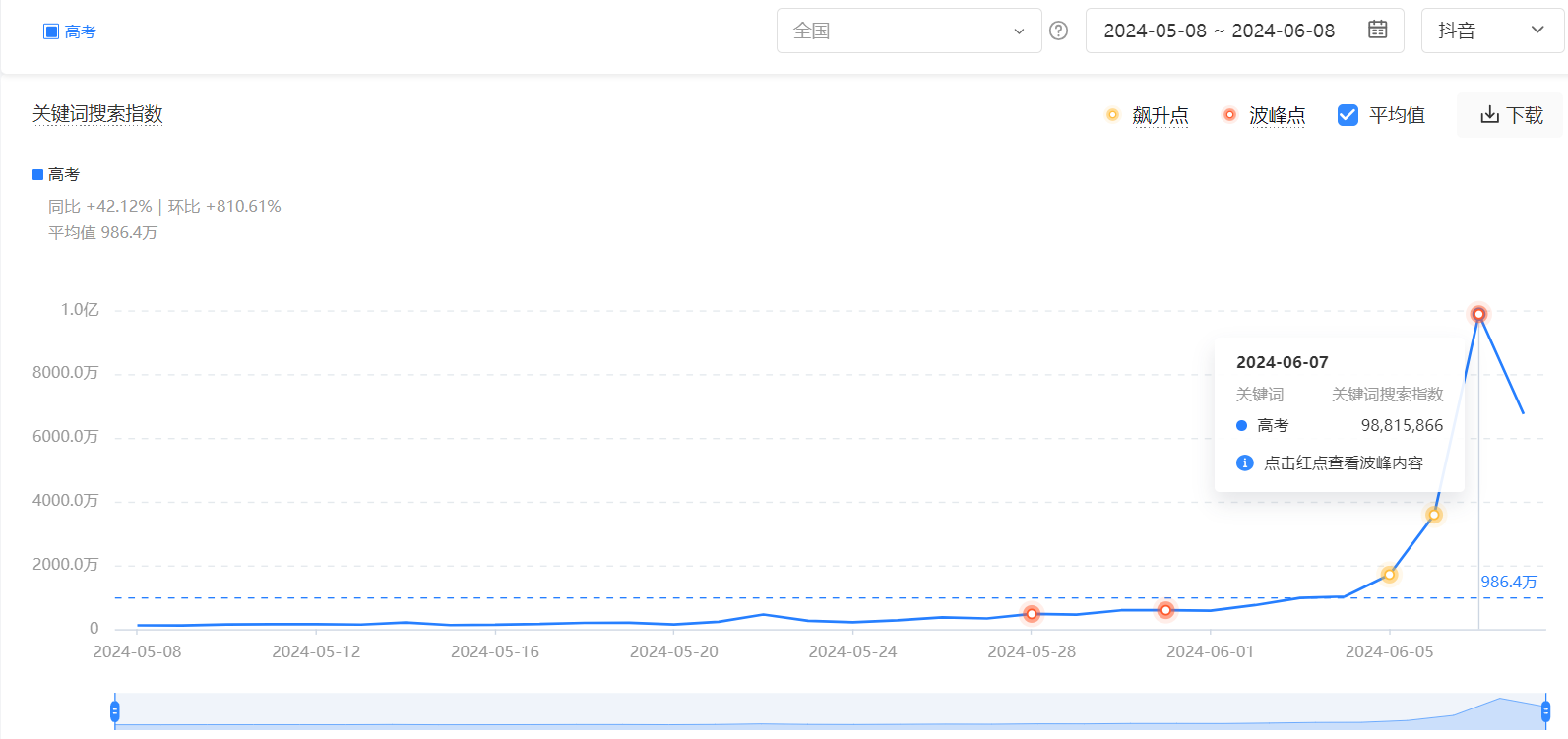Click the red peak marker on 2024-06-07
Image resolution: width=1568 pixels, height=739 pixels.
coord(1477,314)
